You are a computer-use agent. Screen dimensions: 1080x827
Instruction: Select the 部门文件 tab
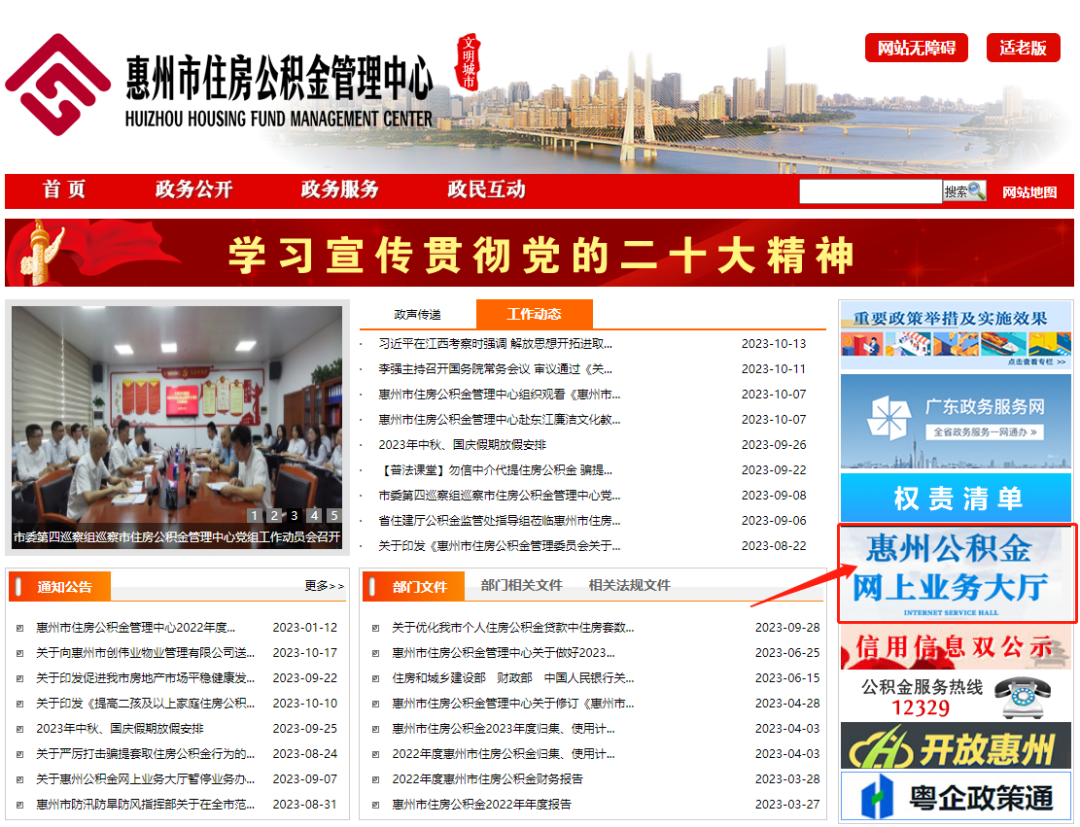(415, 587)
